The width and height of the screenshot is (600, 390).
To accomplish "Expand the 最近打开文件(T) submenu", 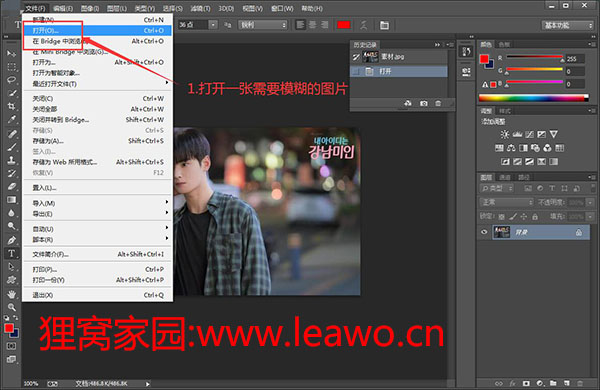I will coord(98,83).
